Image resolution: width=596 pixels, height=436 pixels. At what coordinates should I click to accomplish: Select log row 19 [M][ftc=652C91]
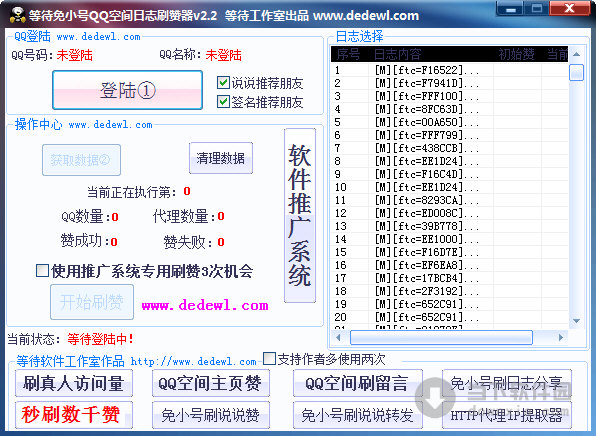[x=450, y=304]
